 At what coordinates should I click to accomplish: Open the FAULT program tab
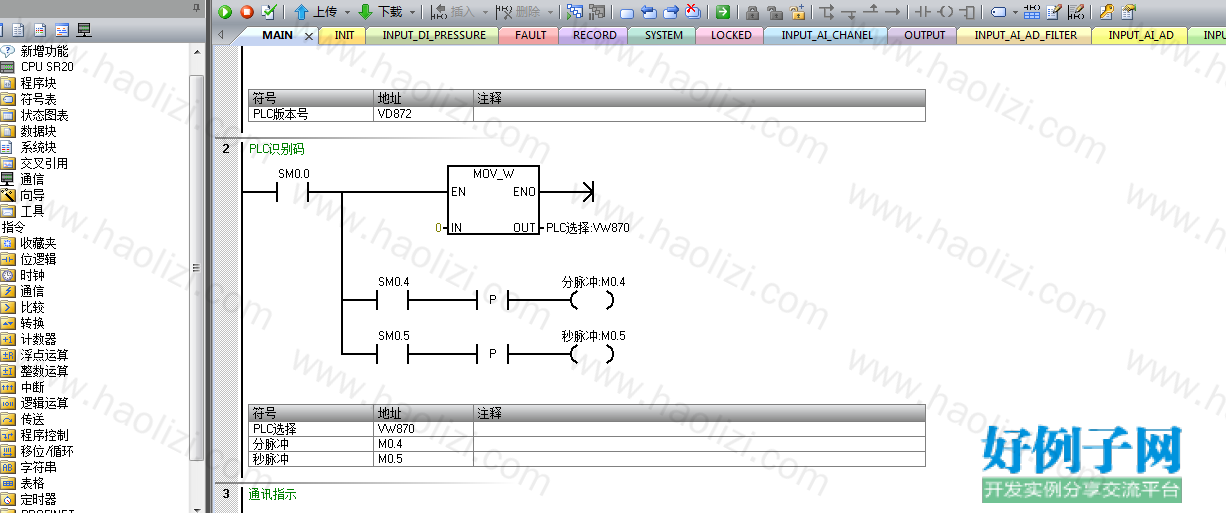(x=531, y=35)
